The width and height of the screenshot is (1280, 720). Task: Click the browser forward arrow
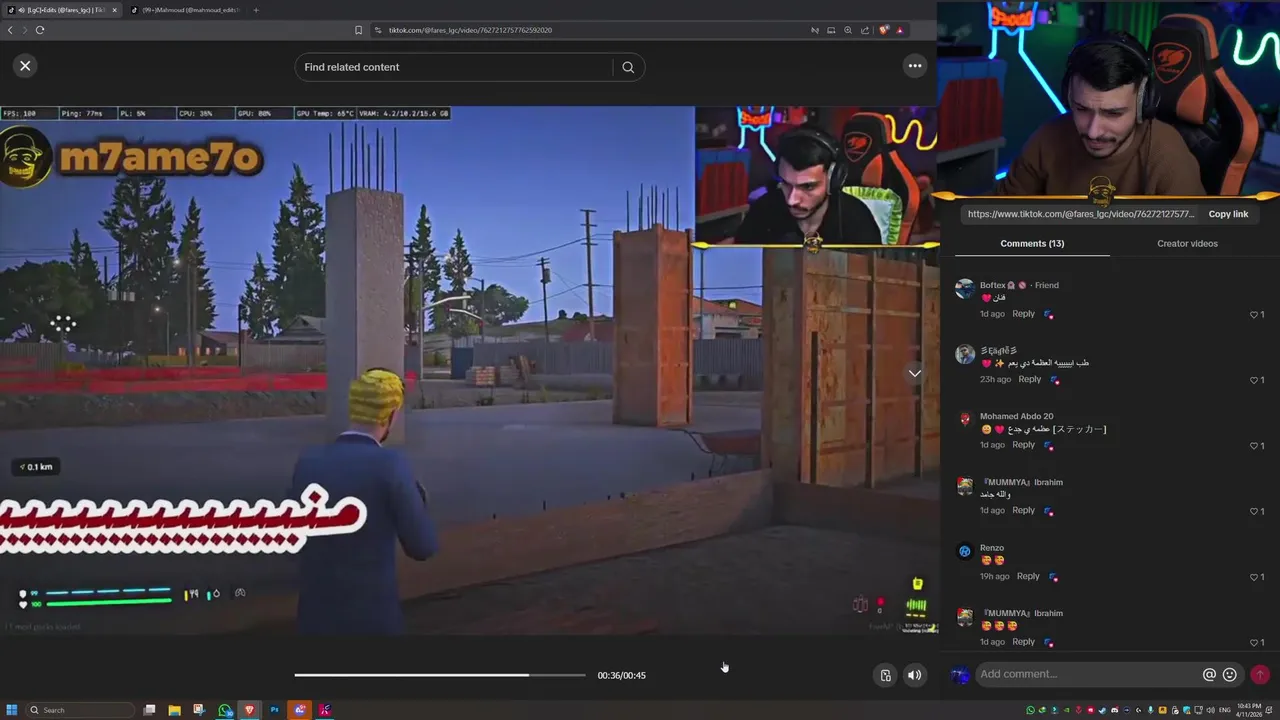point(25,30)
